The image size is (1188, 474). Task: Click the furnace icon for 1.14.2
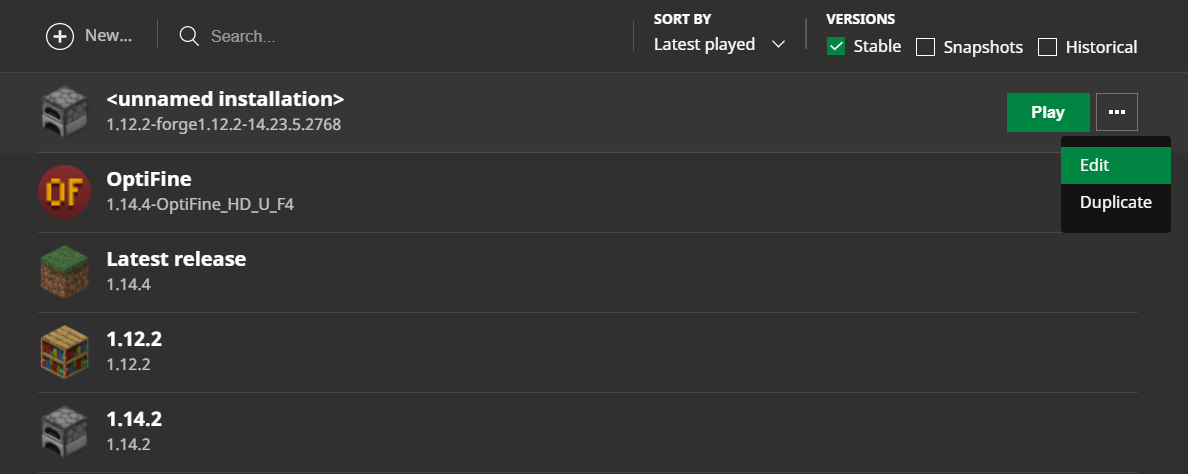[64, 432]
